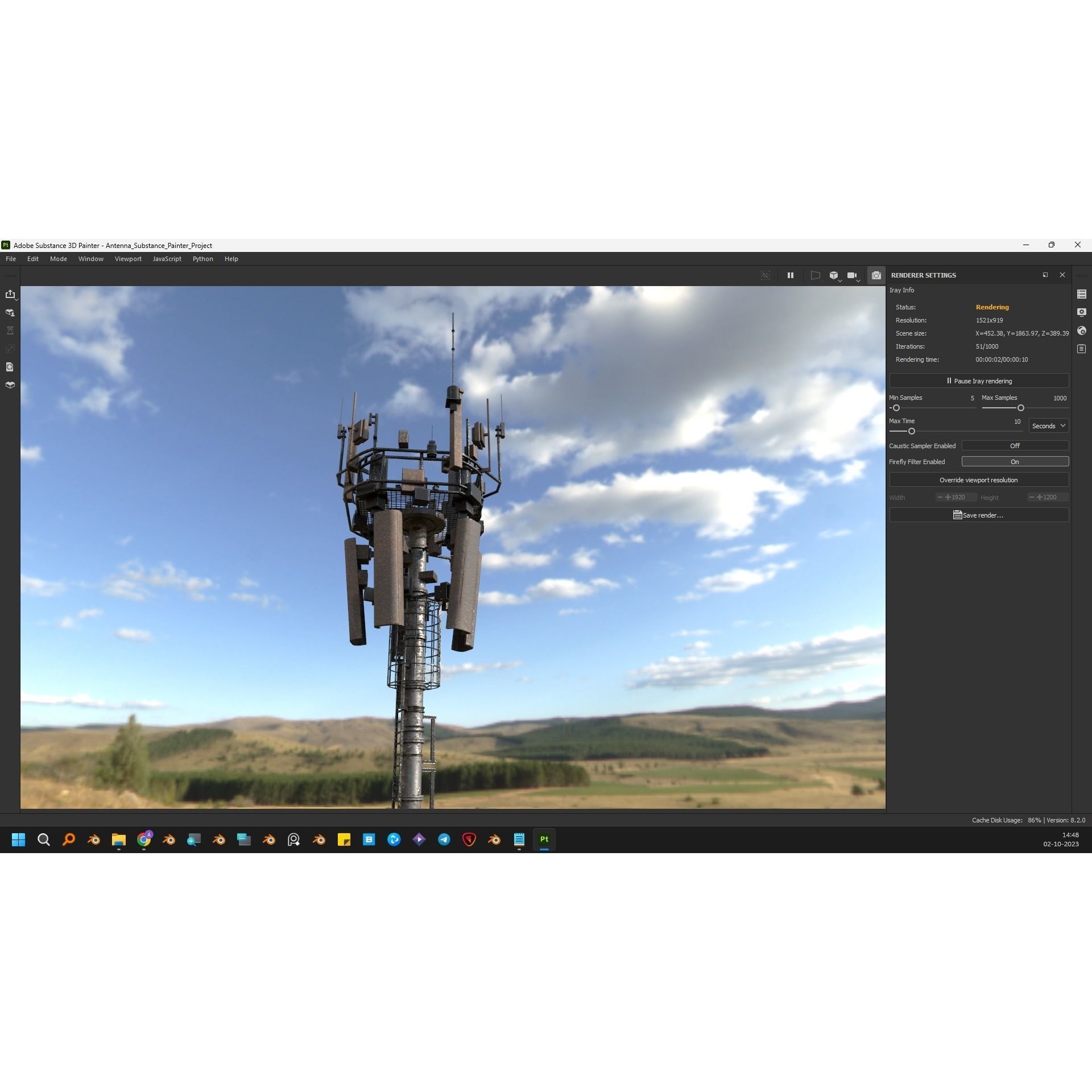Click the 3D cube render mode icon
Viewport: 1092px width, 1092px height.
pyautogui.click(x=834, y=275)
